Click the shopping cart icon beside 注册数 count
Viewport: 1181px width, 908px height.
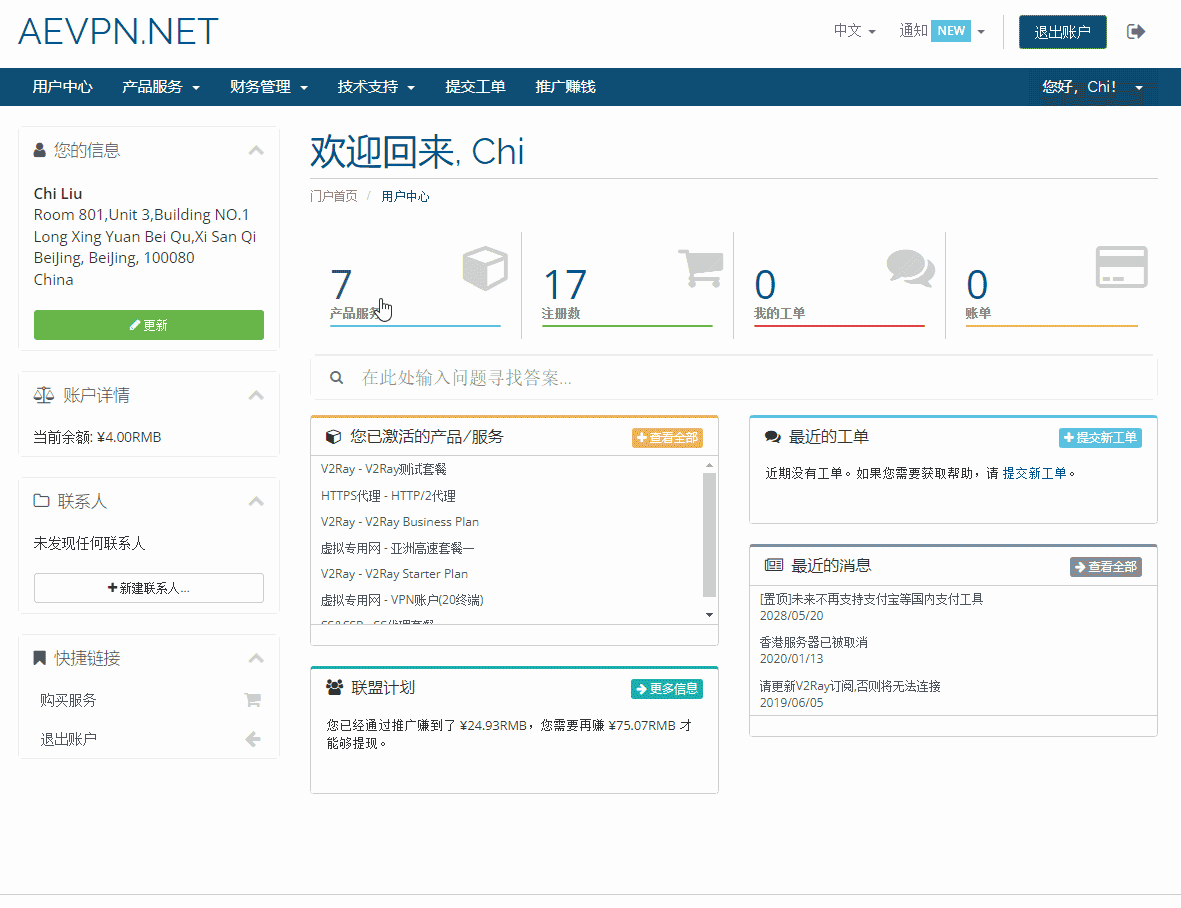pyautogui.click(x=702, y=266)
